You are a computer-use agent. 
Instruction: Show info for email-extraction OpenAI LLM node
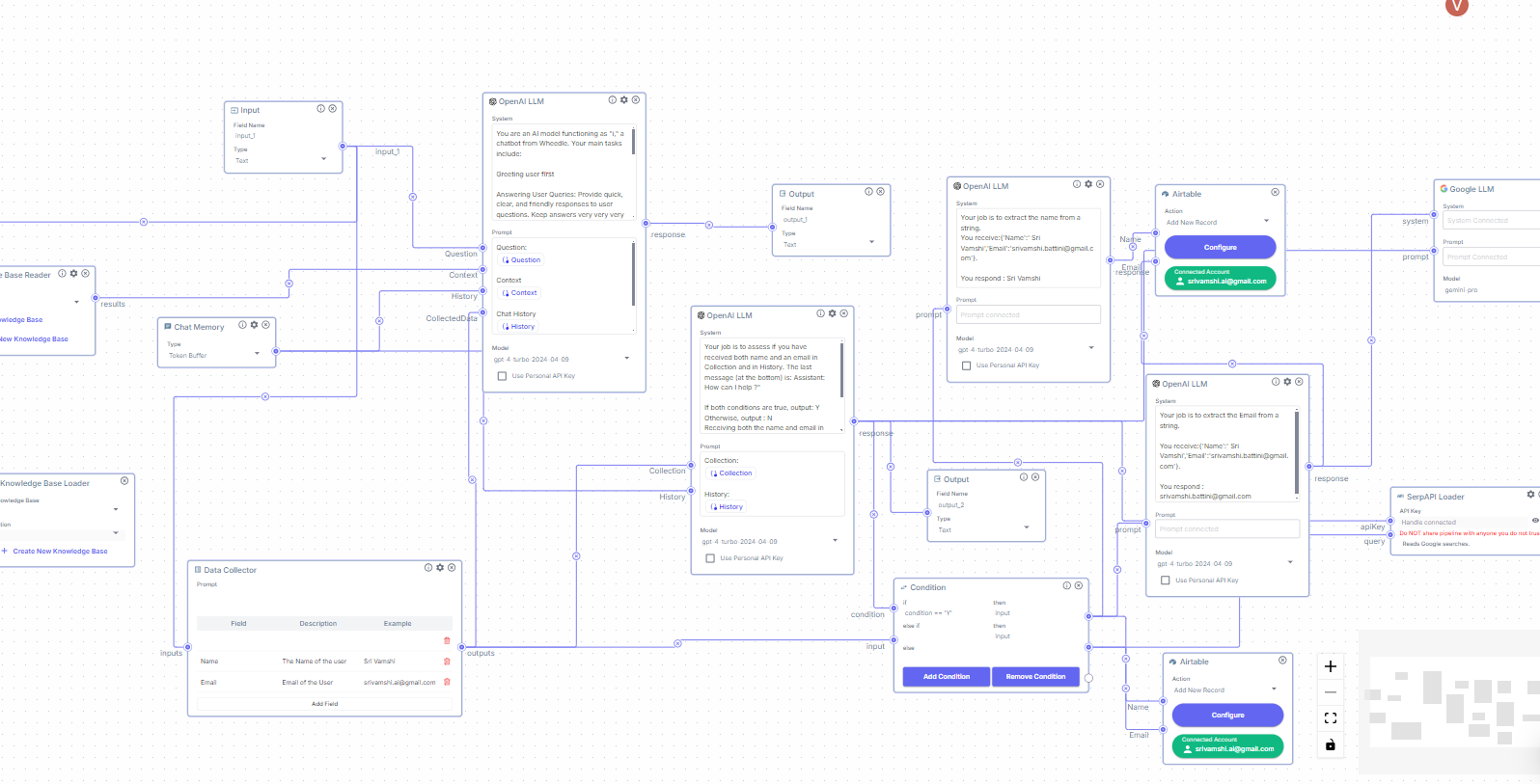coord(1276,382)
